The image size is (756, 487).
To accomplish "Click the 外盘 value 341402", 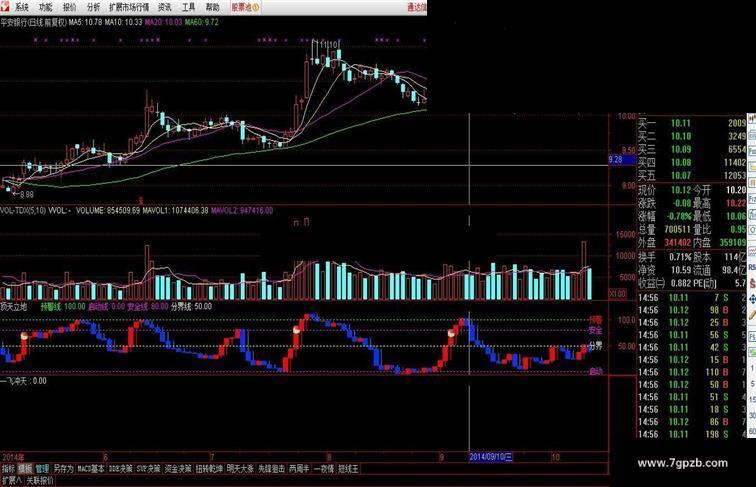I will [677, 242].
